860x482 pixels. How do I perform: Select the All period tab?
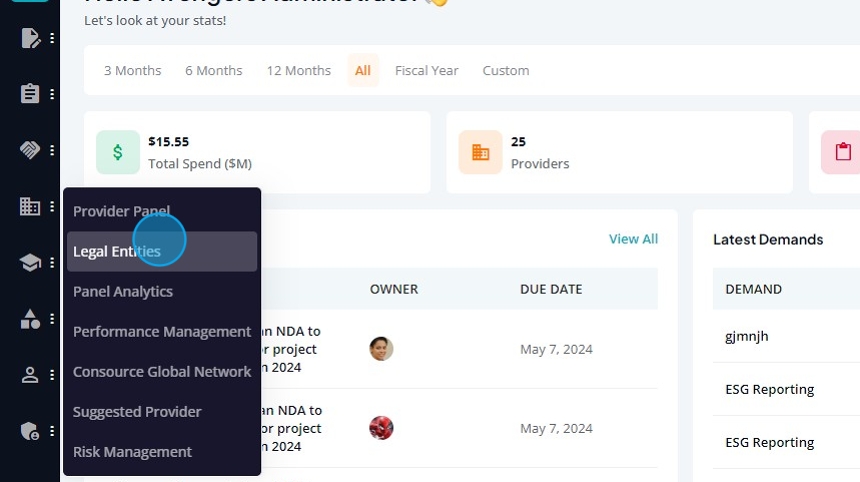click(x=363, y=70)
